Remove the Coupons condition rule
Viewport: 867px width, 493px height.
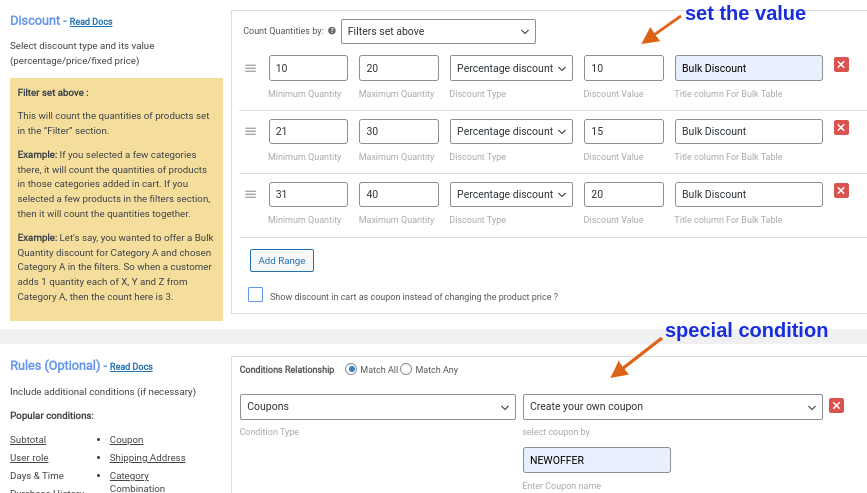coord(837,405)
